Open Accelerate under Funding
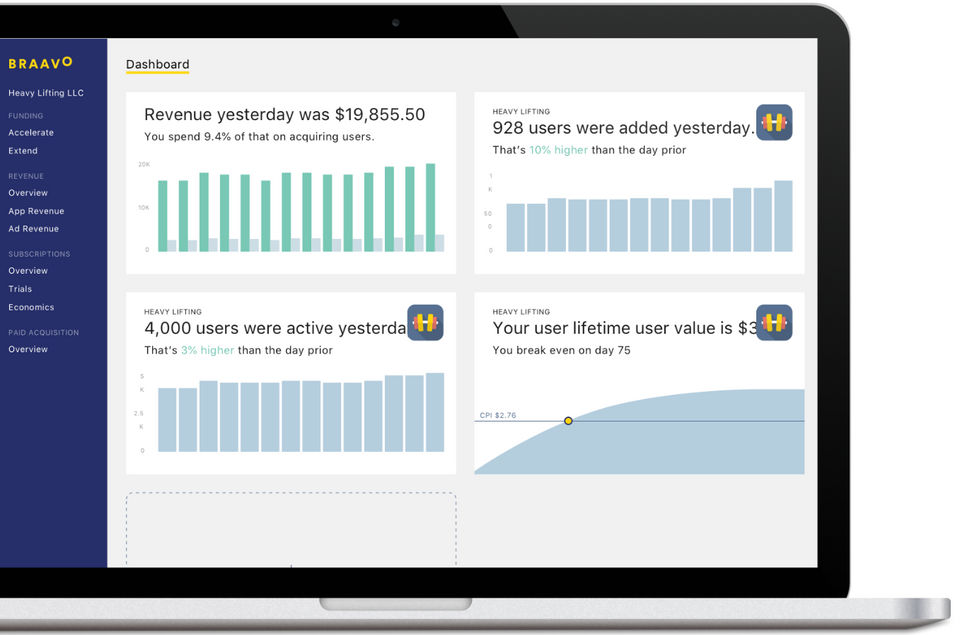The image size is (960, 635). pos(31,132)
